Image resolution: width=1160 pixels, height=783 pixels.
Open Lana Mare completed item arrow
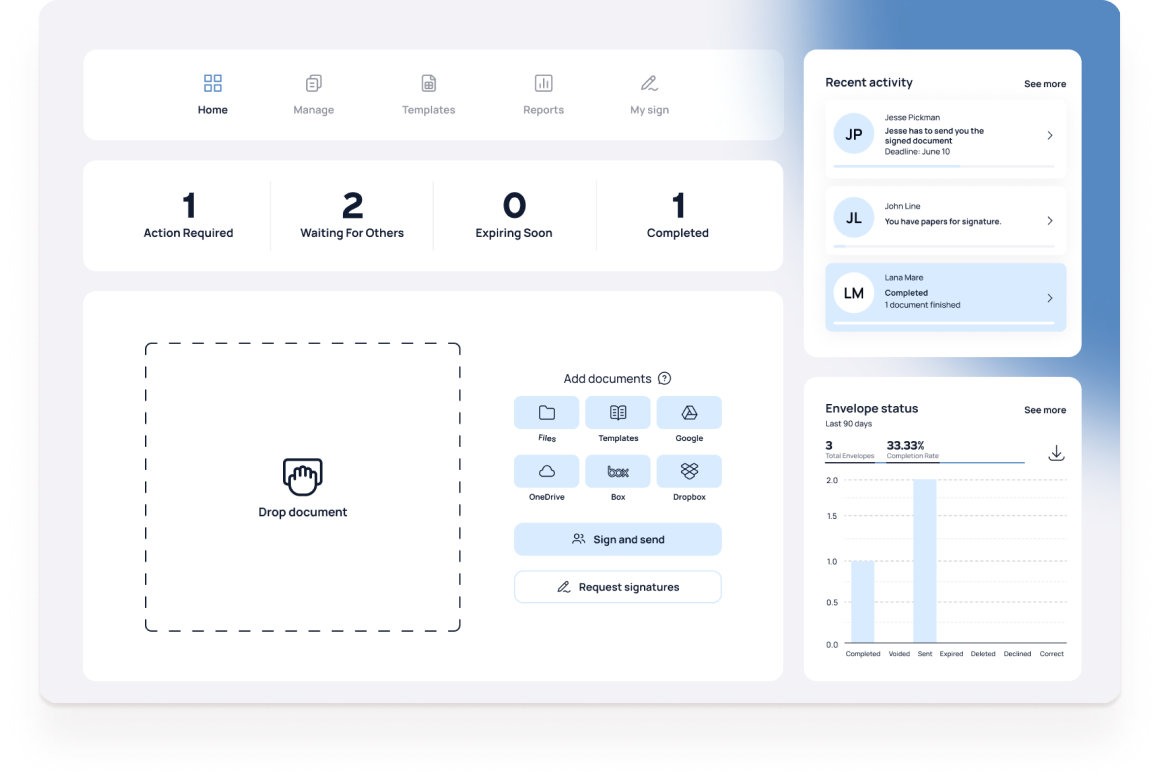[1049, 298]
